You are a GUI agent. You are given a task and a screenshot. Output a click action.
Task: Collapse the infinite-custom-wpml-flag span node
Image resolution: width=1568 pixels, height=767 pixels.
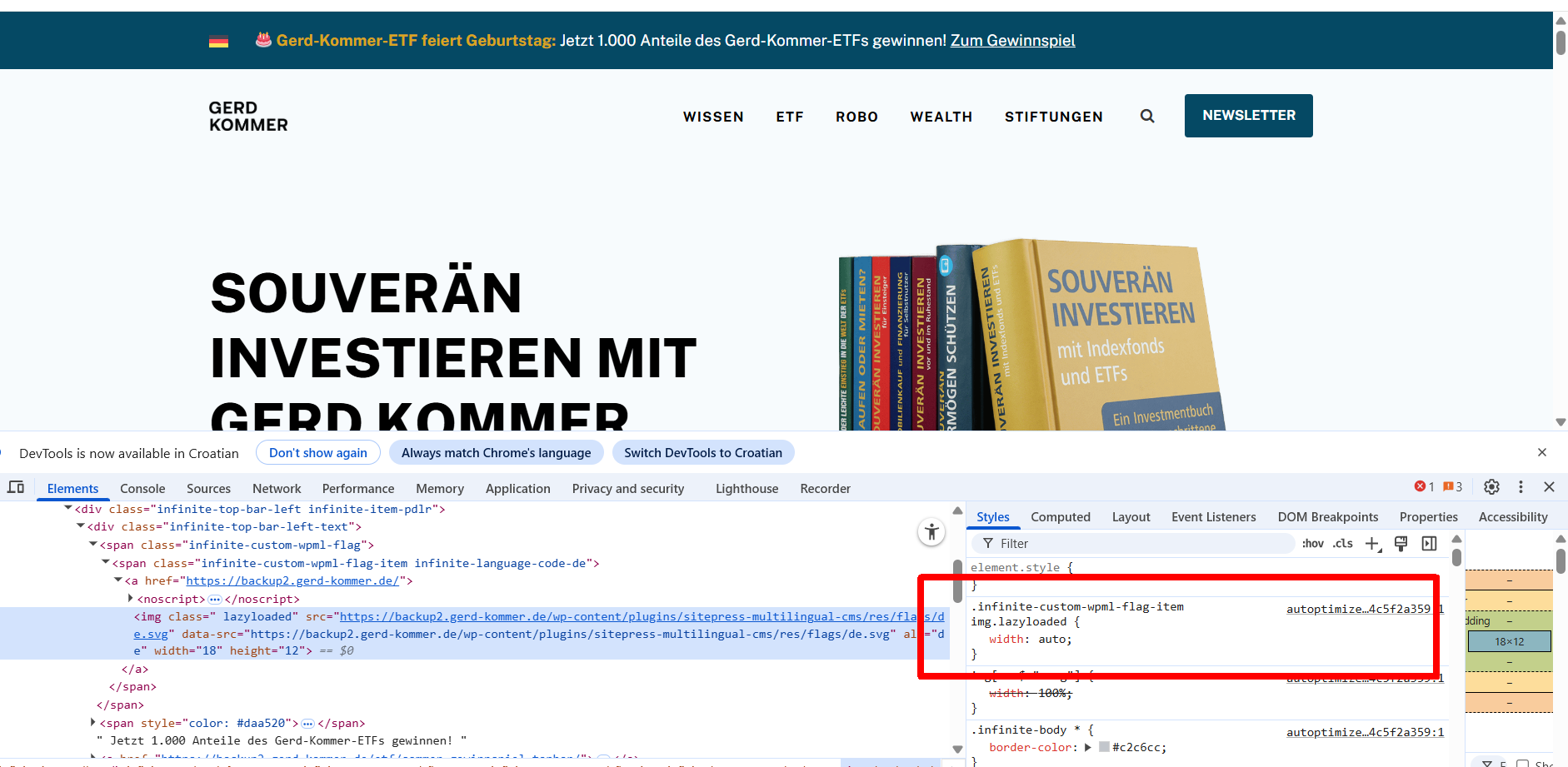93,545
